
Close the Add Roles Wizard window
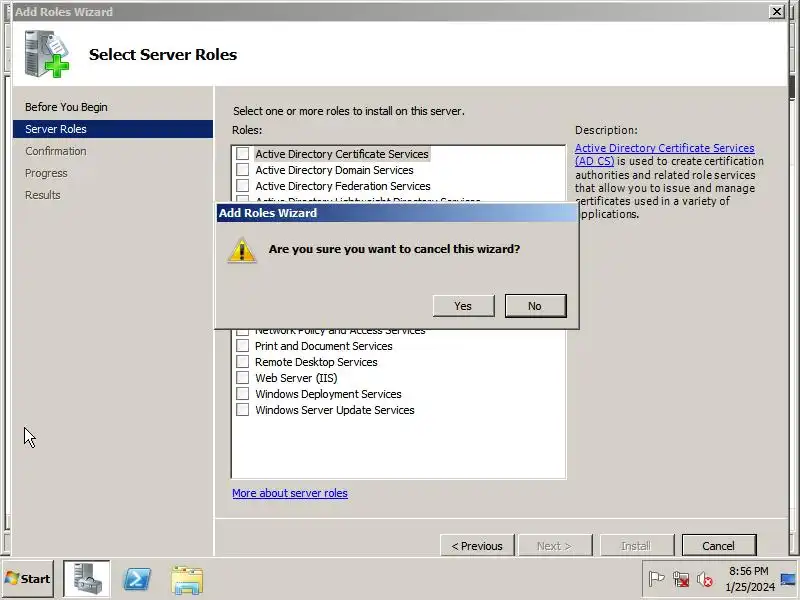click(777, 11)
